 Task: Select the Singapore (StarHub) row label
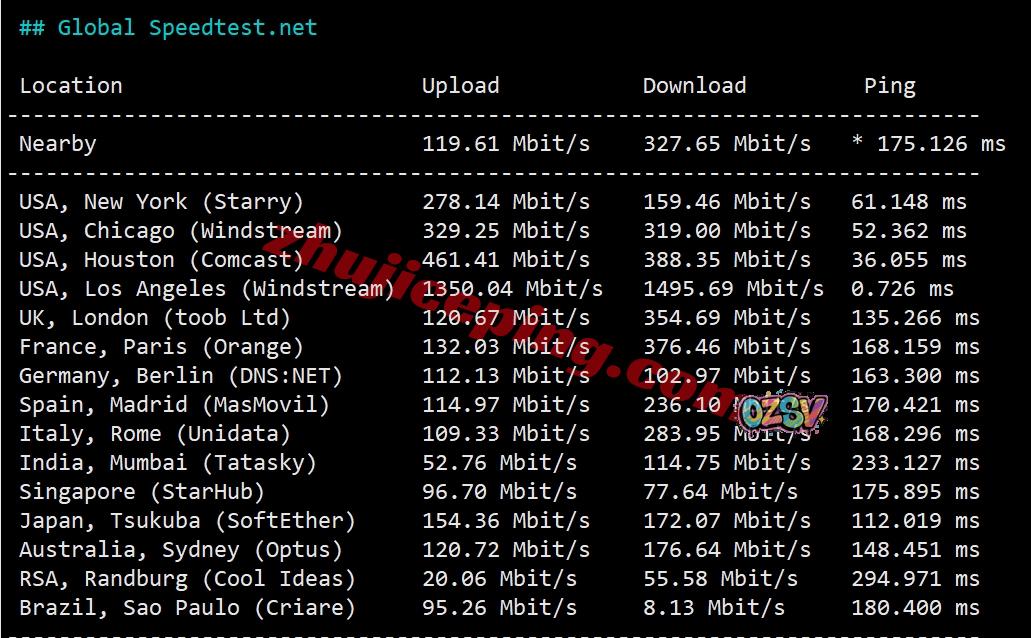pos(142,492)
